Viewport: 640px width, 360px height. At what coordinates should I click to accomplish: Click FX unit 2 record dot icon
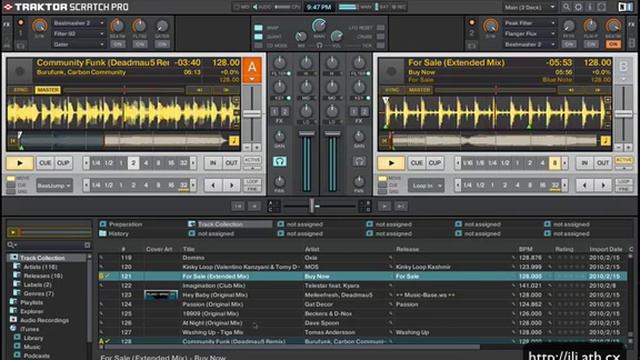[x=472, y=22]
